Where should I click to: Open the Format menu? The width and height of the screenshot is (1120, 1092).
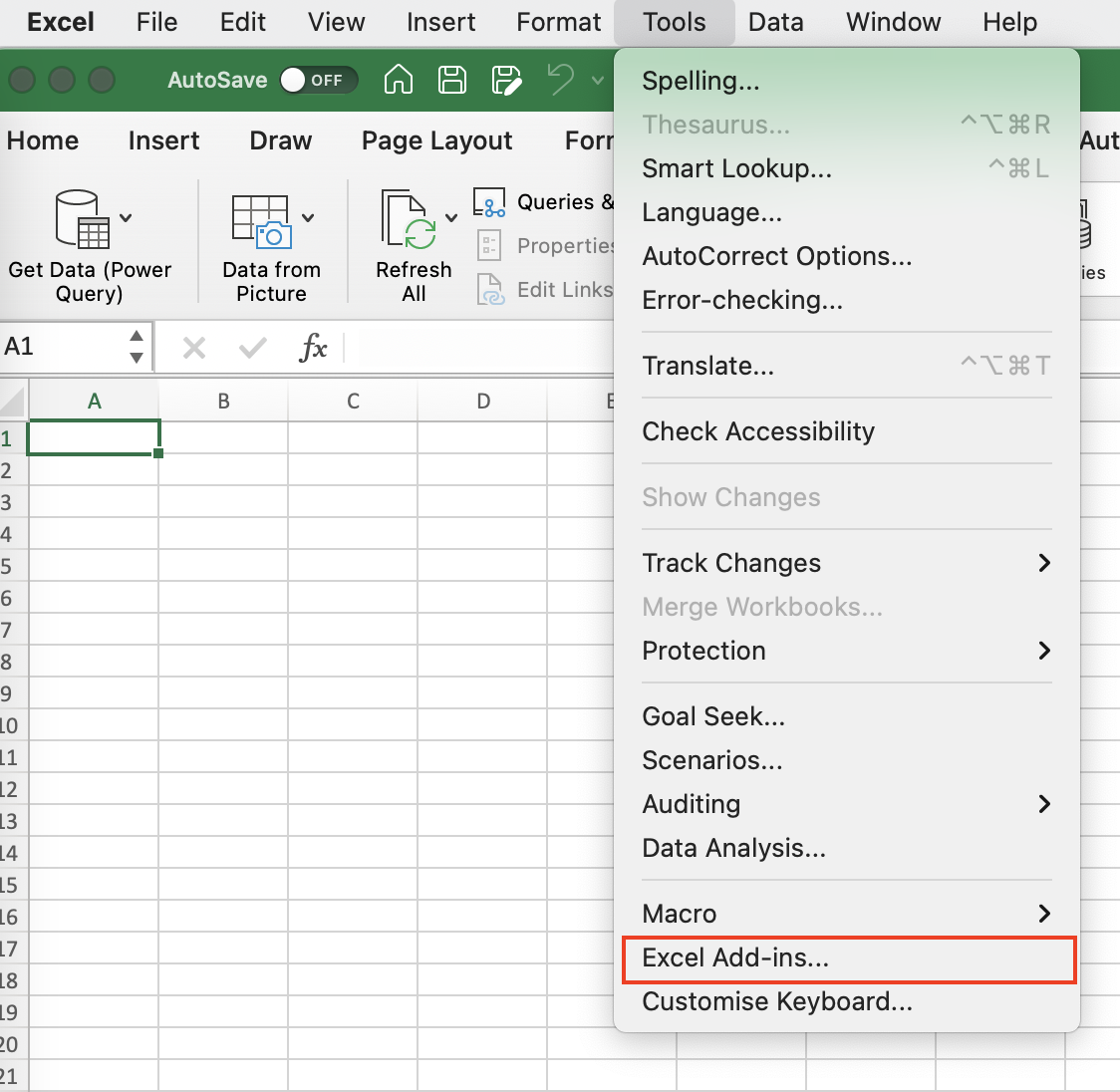point(559,22)
